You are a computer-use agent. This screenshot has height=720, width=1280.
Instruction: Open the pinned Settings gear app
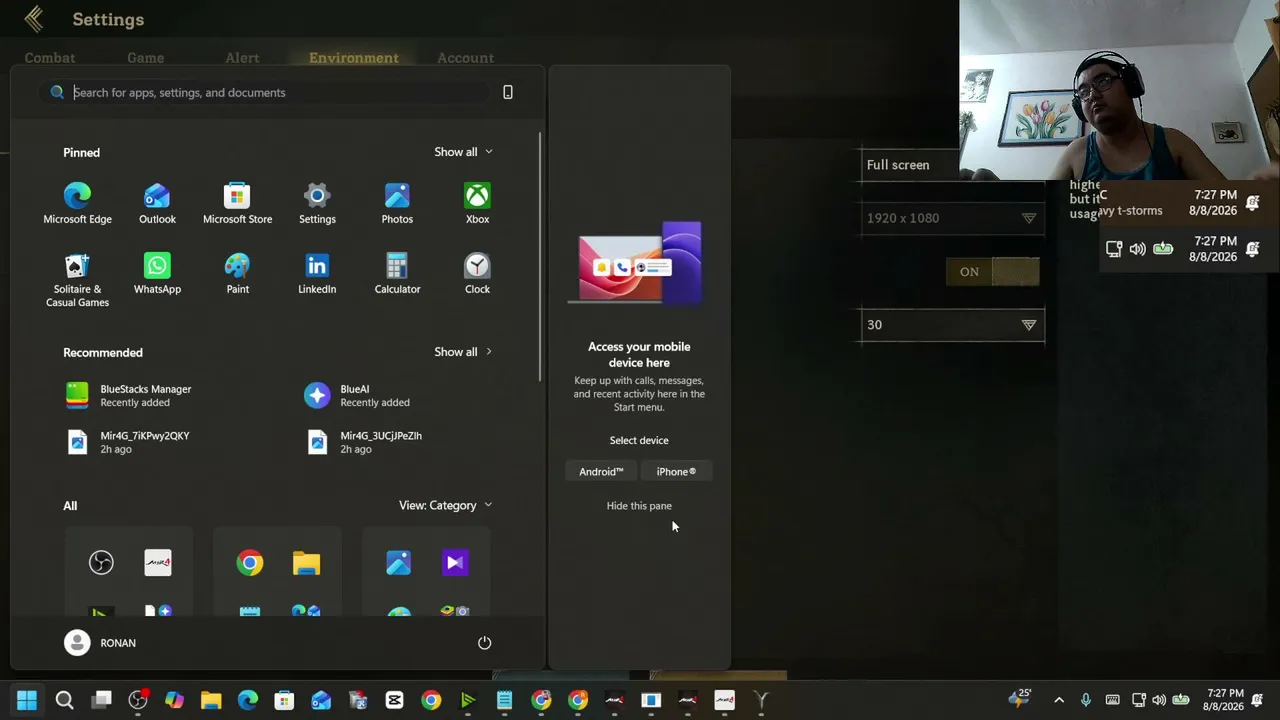tap(317, 203)
